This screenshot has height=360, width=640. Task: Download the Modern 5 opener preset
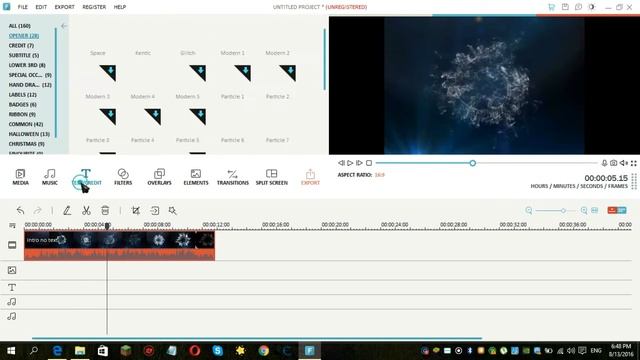(x=198, y=116)
